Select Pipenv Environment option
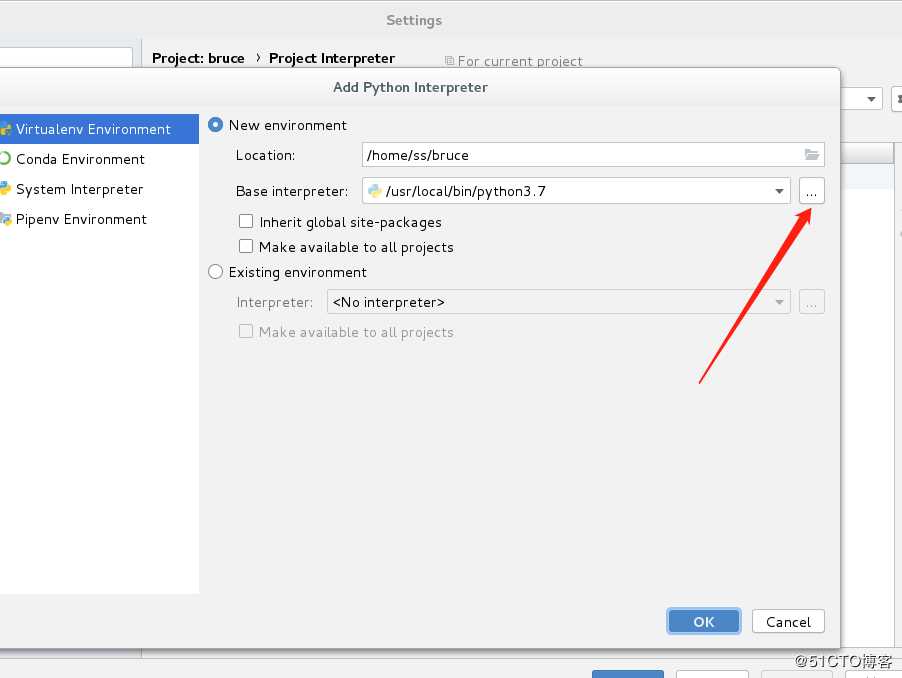The height and width of the screenshot is (678, 902). click(81, 219)
